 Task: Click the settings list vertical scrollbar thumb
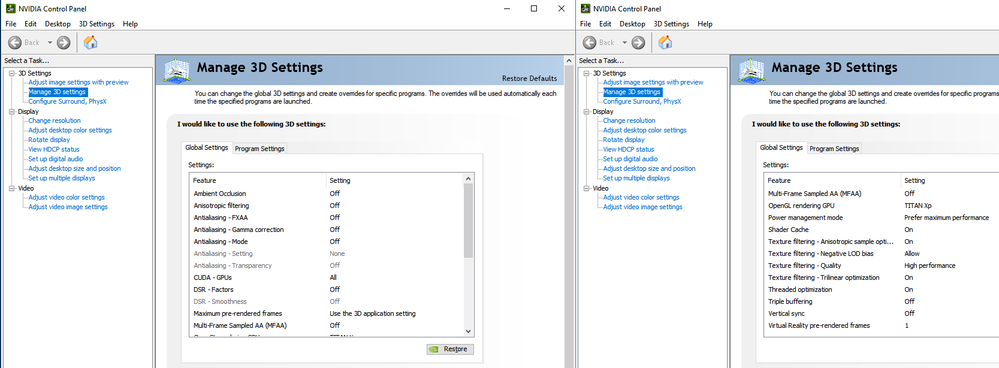pyautogui.click(x=468, y=221)
